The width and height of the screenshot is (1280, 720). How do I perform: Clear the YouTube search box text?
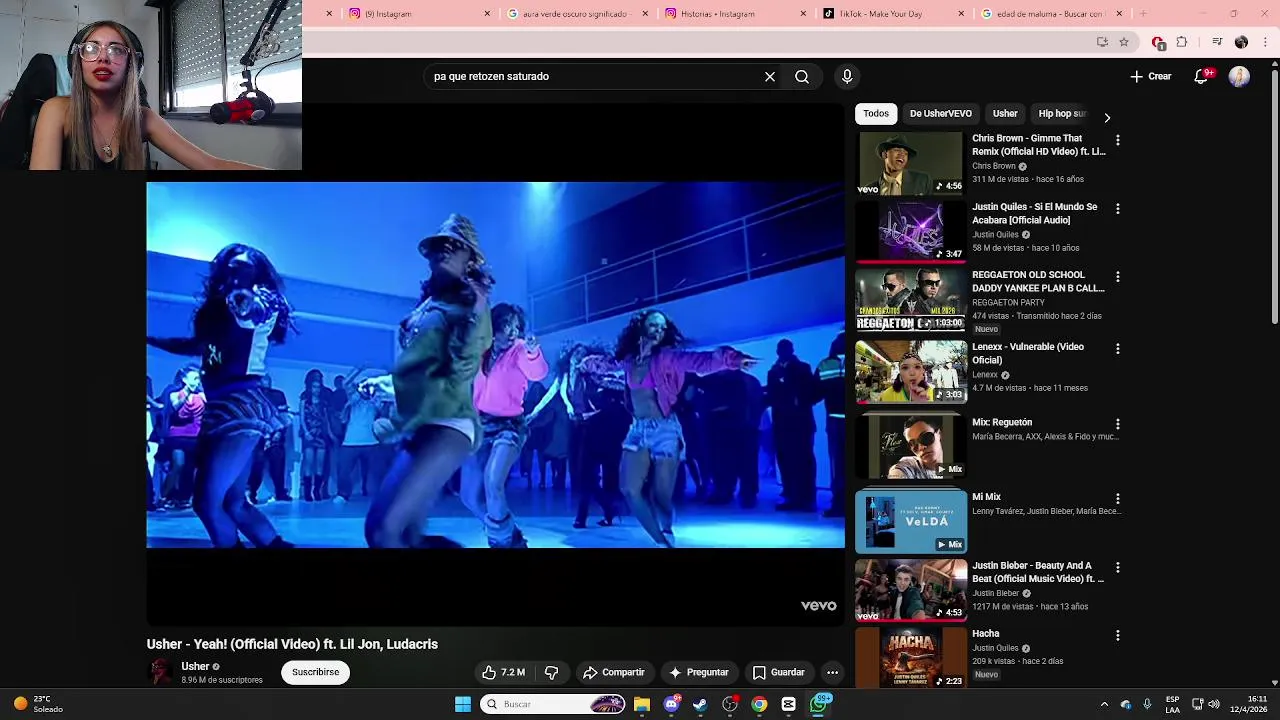click(x=770, y=76)
